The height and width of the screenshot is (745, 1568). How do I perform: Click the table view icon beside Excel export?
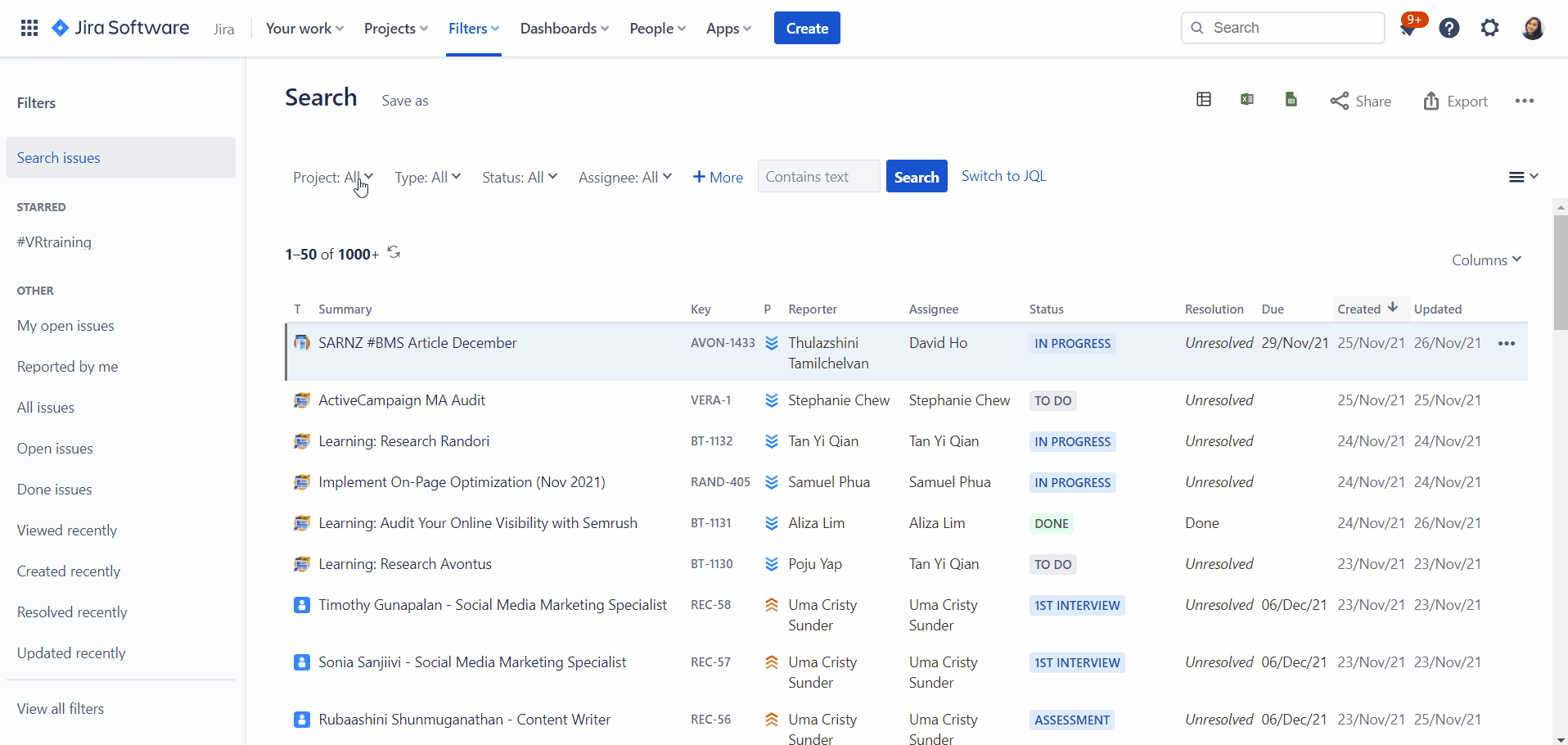coord(1204,100)
